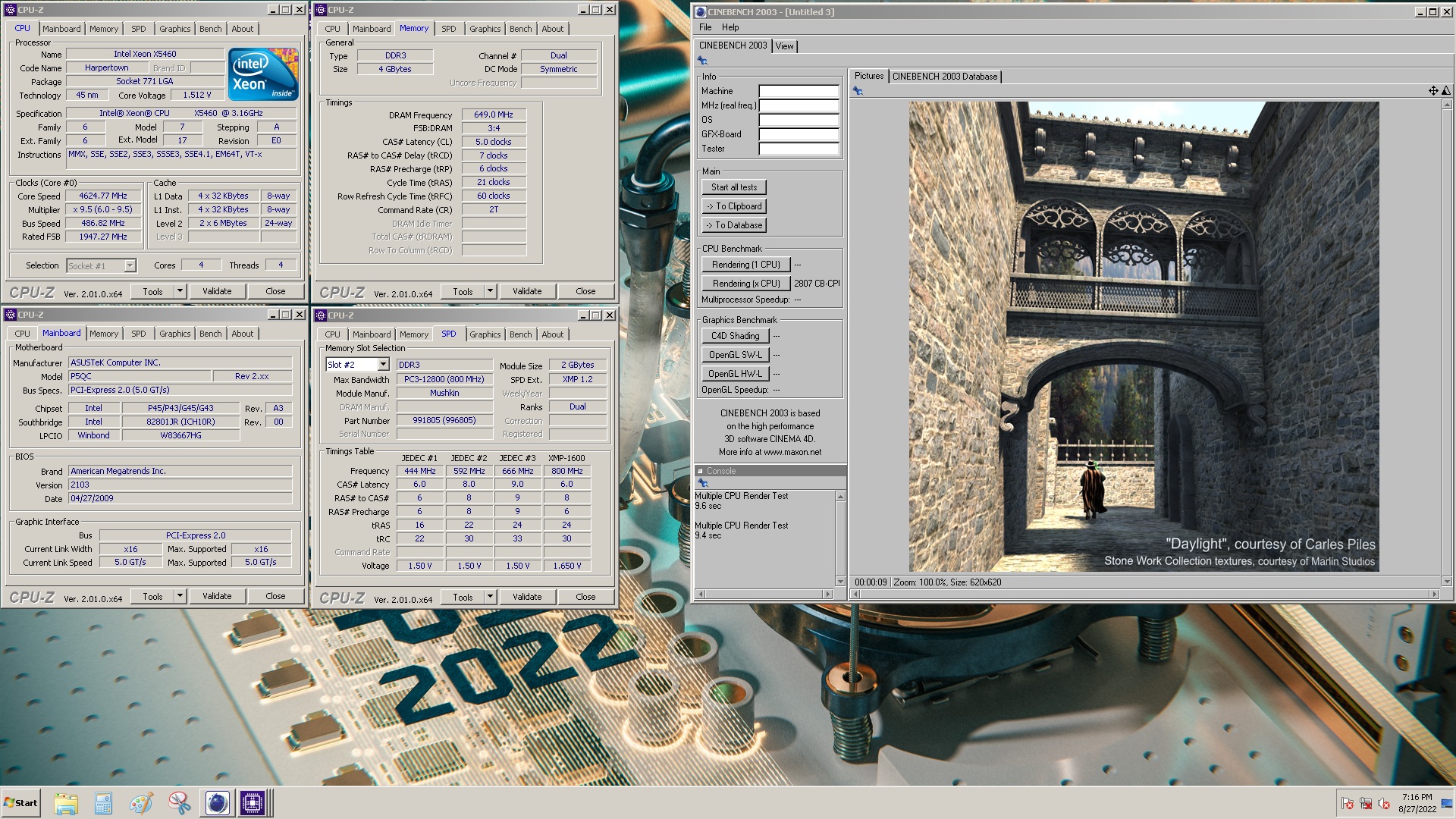The height and width of the screenshot is (819, 1456).
Task: Open the Action Center flag tray icon
Action: click(1348, 804)
